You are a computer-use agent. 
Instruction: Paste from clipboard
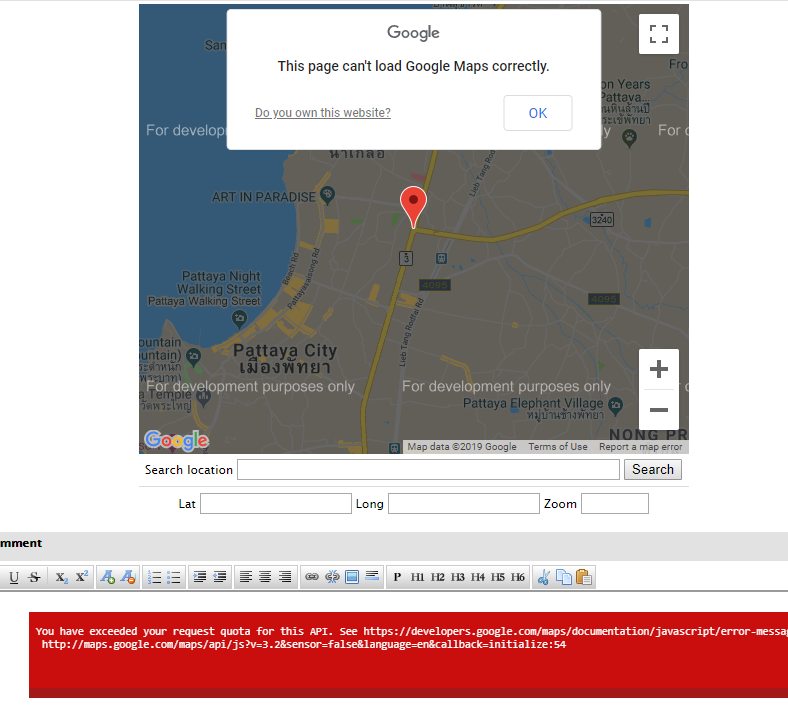583,577
